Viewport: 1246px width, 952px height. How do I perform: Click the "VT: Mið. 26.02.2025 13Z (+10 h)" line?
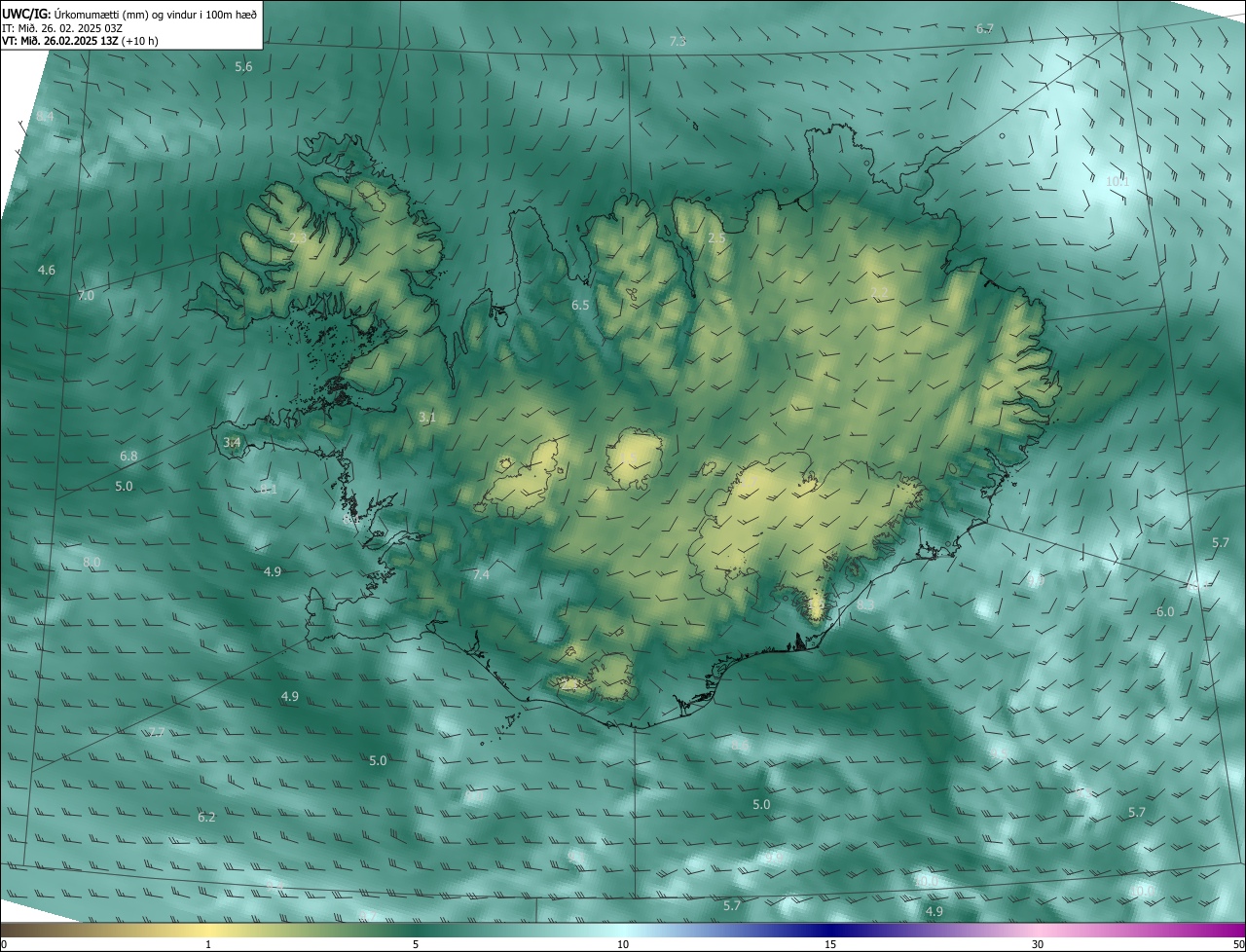point(80,41)
